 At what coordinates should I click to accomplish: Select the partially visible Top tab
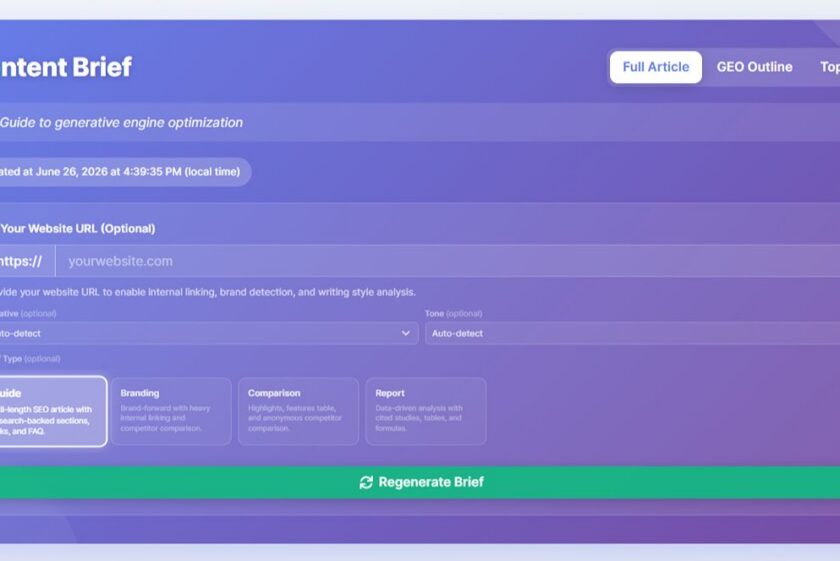[829, 67]
